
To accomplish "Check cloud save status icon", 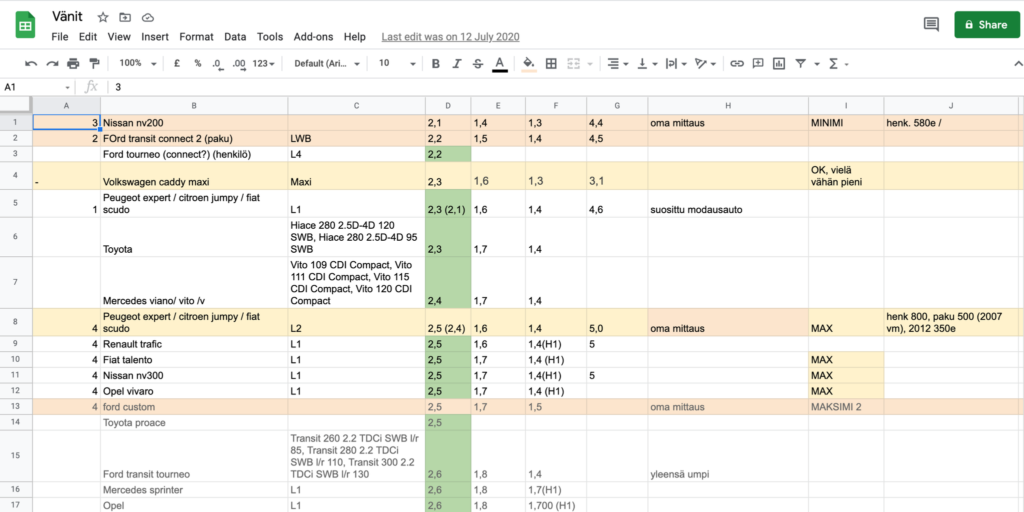I will click(148, 18).
